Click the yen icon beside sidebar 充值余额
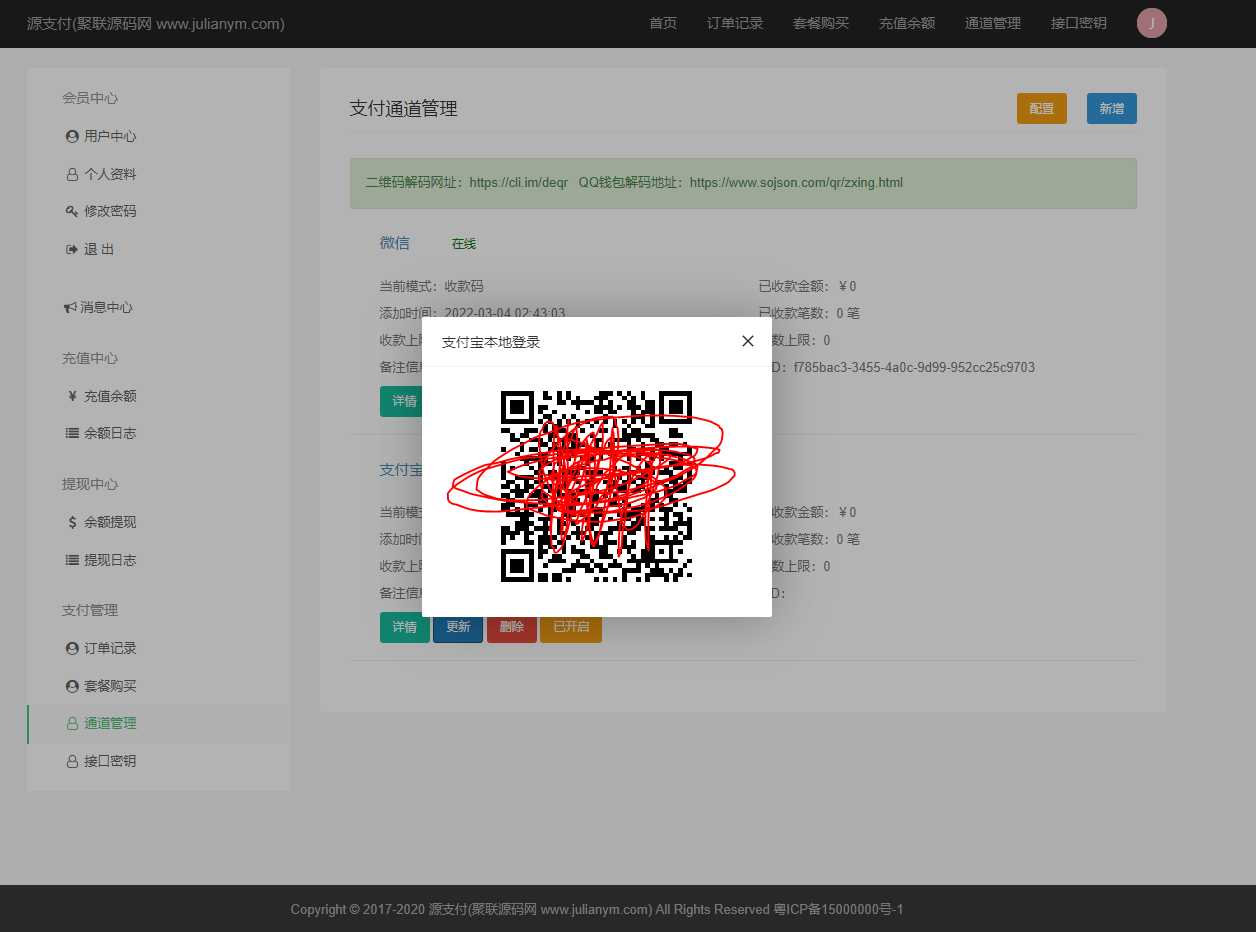The image size is (1256, 932). [72, 396]
